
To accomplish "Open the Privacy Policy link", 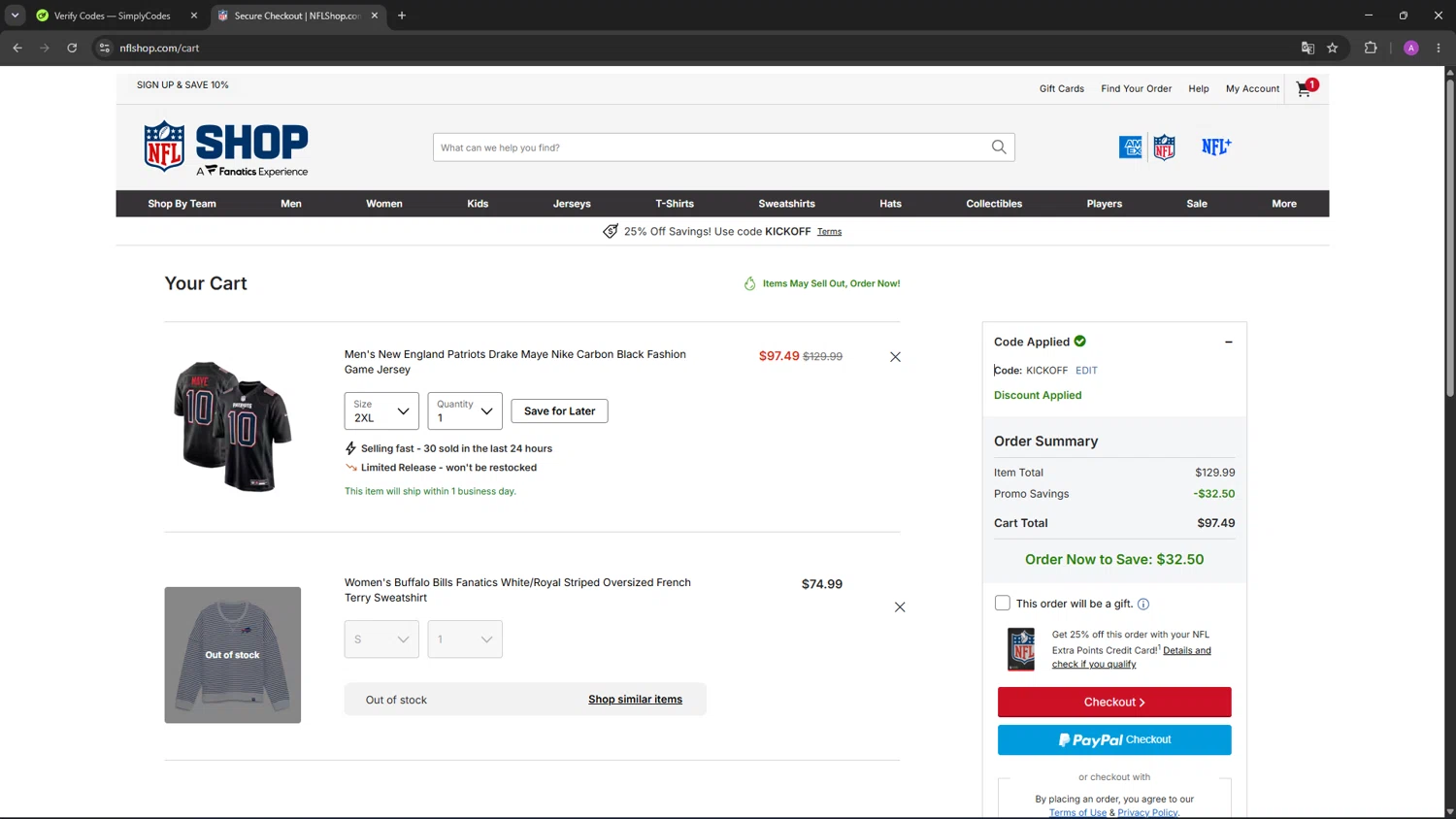I will pos(1147,813).
